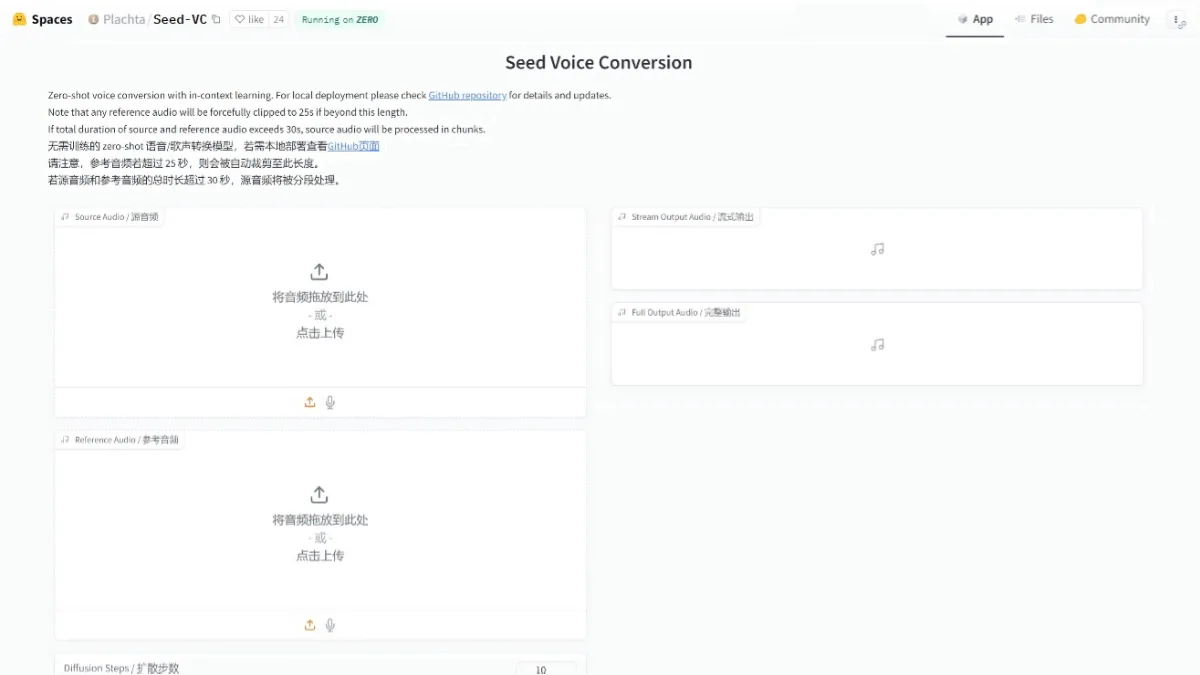
Task: Switch to the Community tab
Action: (x=1112, y=19)
